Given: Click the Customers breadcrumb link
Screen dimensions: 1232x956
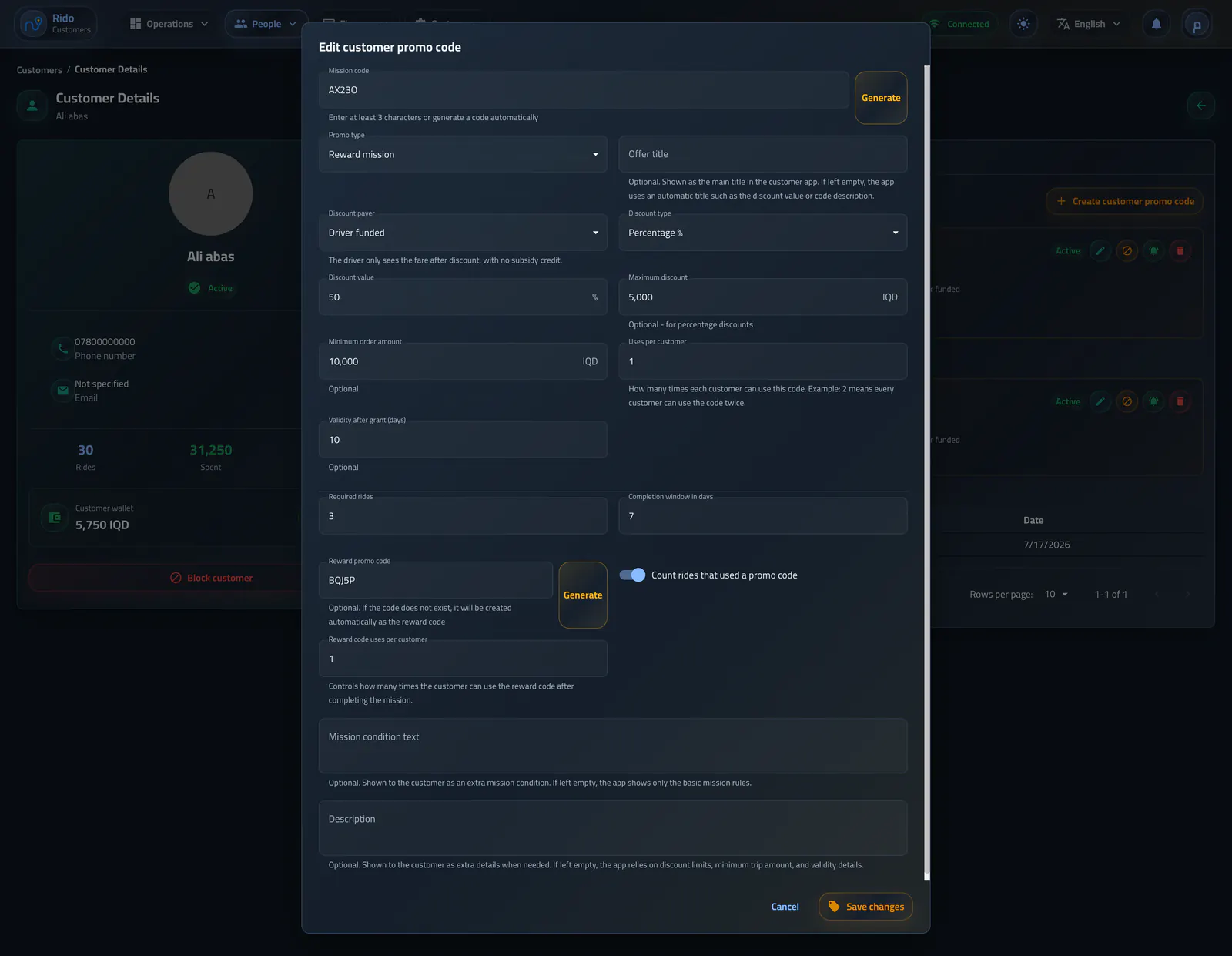Looking at the screenshot, I should pyautogui.click(x=39, y=70).
